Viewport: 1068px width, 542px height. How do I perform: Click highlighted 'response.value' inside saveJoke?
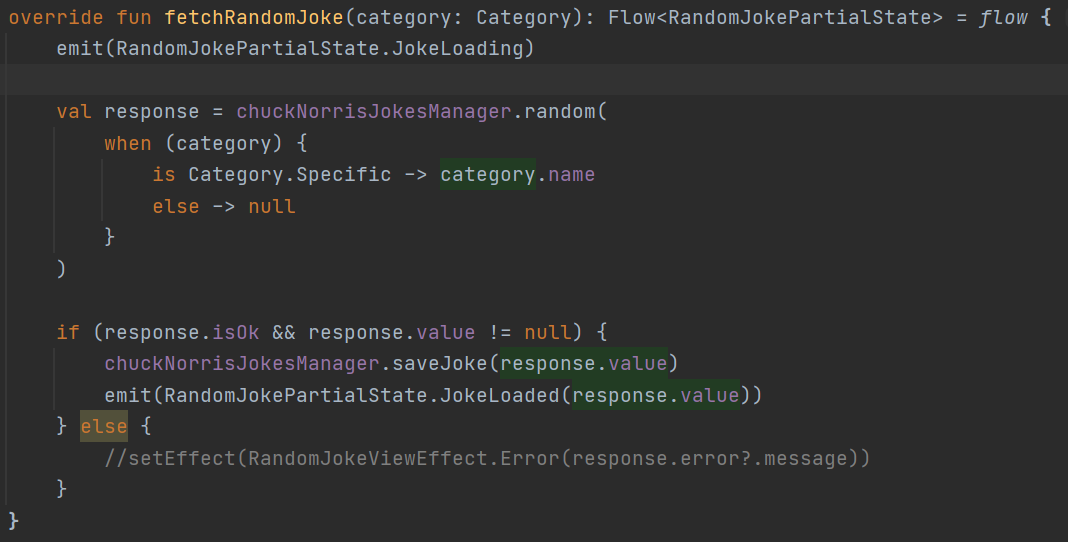tap(584, 364)
